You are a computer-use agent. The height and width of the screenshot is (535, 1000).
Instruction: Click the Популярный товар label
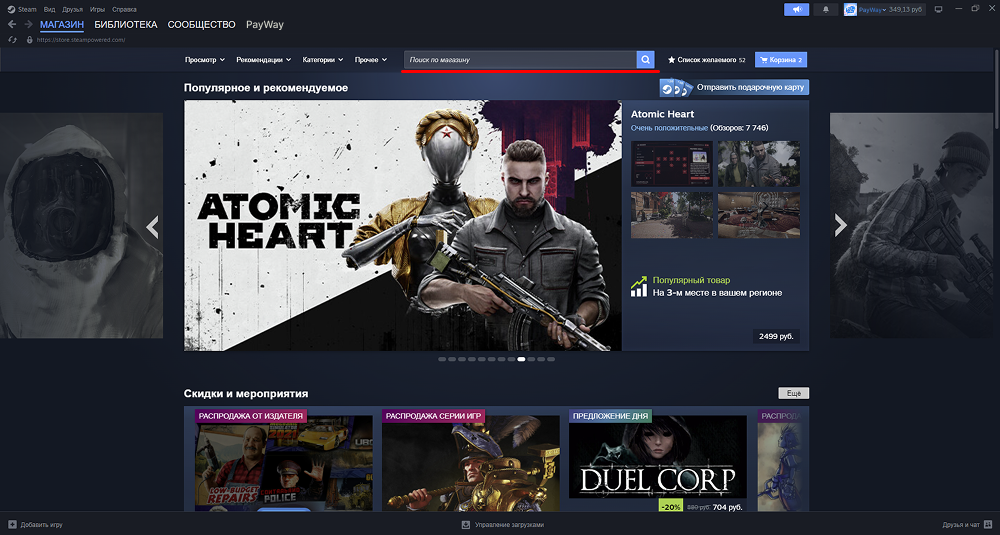pos(691,280)
